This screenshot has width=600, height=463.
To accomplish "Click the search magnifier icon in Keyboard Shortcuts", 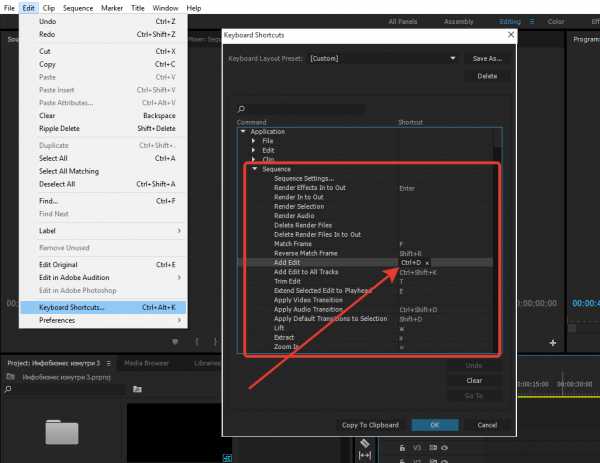I will (x=241, y=109).
